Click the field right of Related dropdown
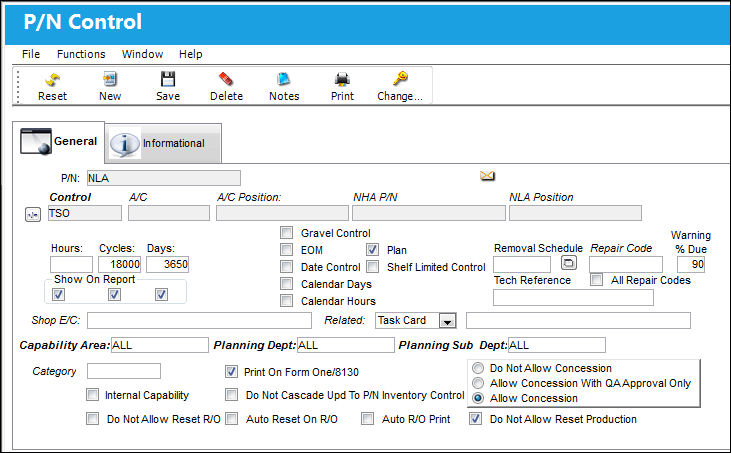731x453 pixels. [x=578, y=321]
